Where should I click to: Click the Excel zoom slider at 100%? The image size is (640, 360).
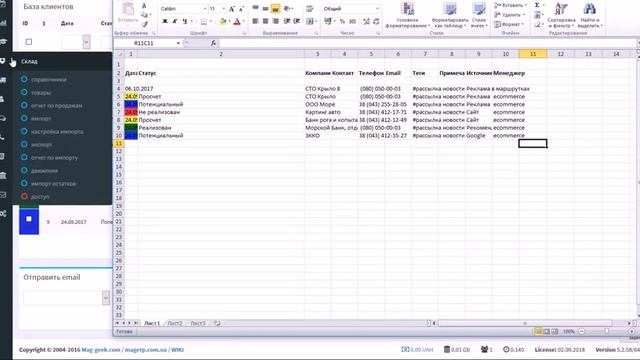click(606, 331)
